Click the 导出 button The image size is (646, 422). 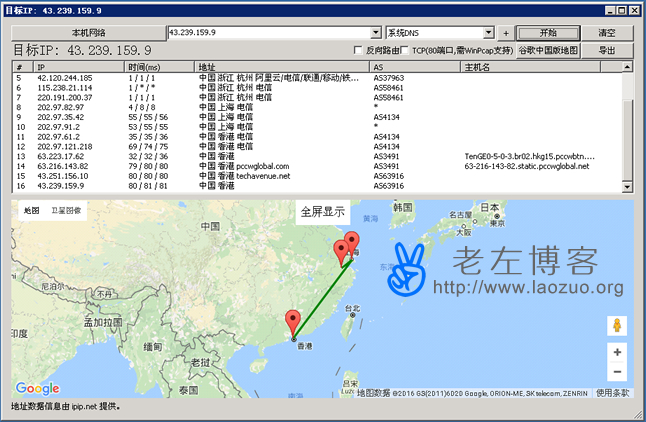606,50
